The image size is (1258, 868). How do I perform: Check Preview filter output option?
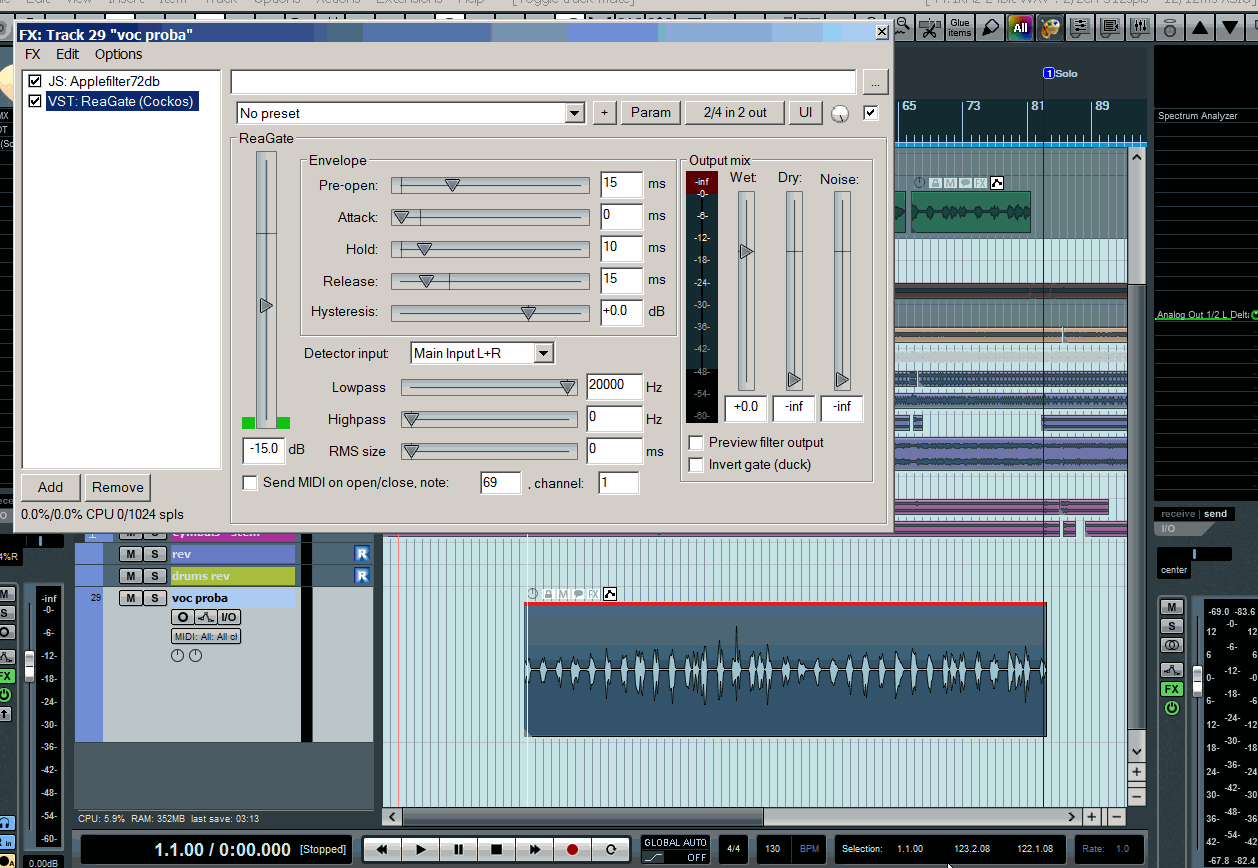697,443
